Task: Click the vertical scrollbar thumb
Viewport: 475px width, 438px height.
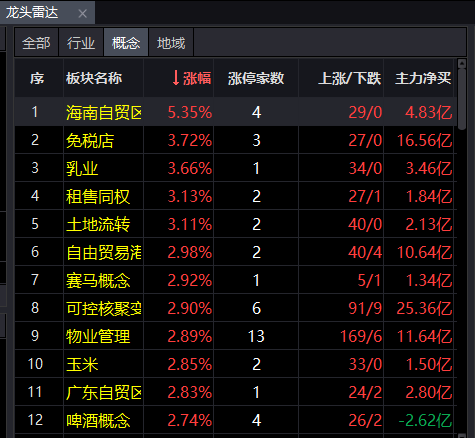Action: pyautogui.click(x=462, y=99)
